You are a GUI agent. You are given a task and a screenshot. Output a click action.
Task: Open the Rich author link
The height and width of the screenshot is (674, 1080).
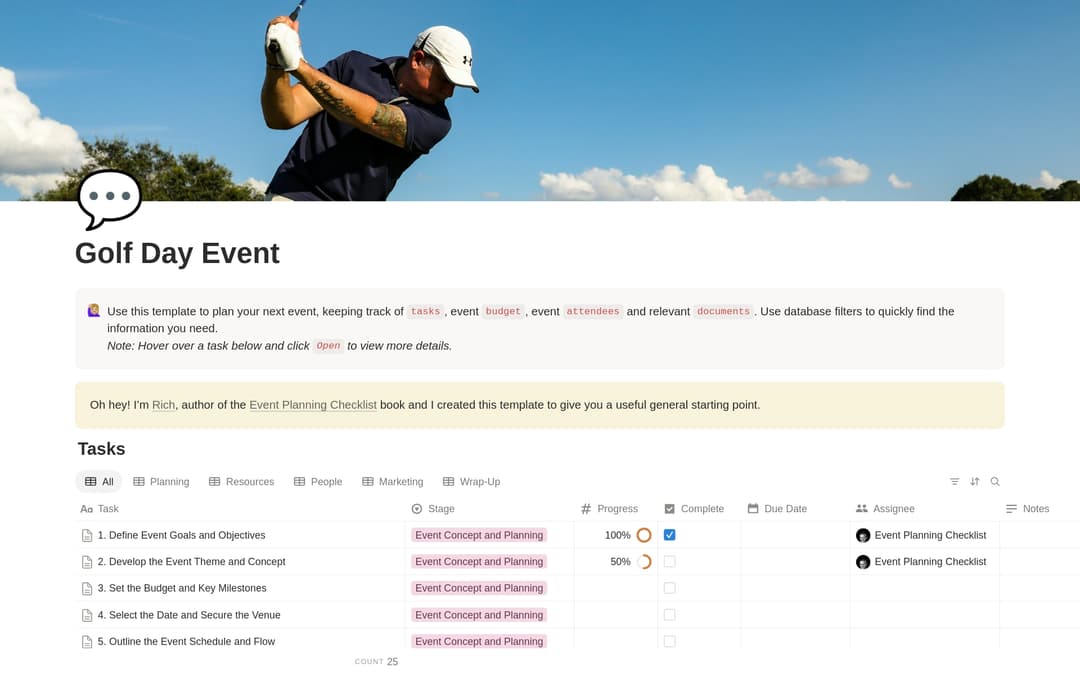163,406
